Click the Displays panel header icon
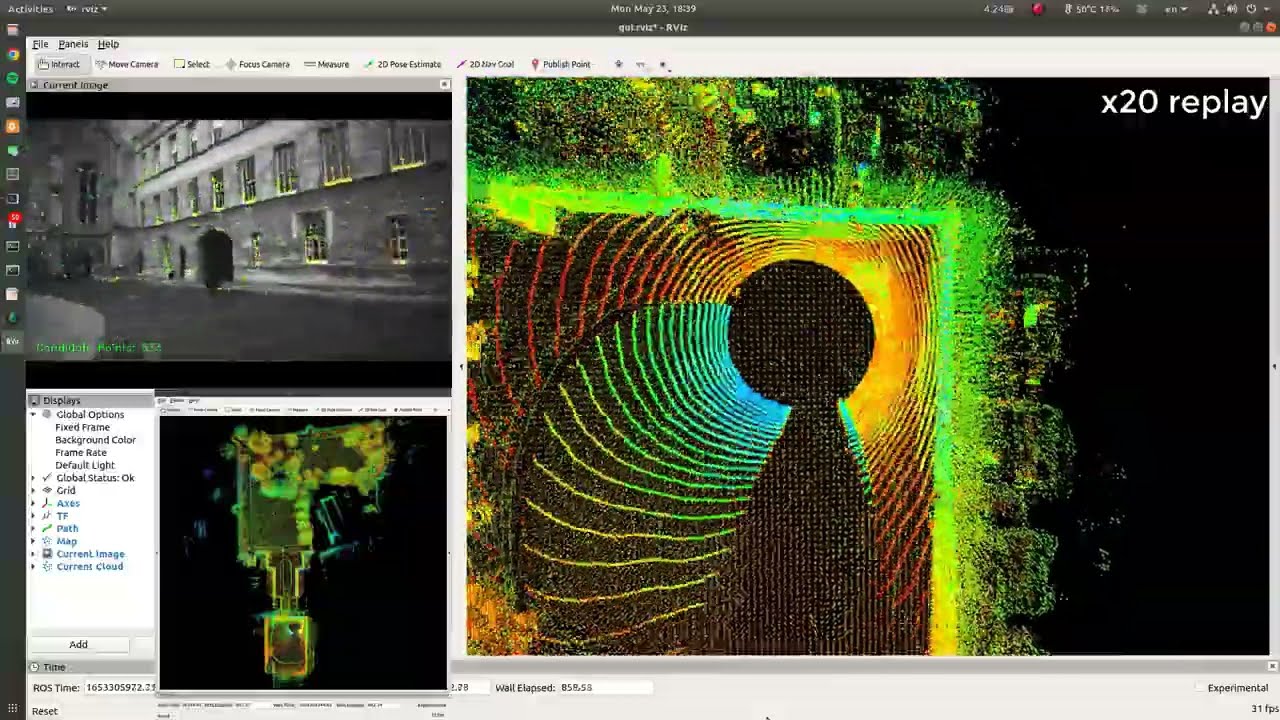The width and height of the screenshot is (1280, 720). pos(34,400)
